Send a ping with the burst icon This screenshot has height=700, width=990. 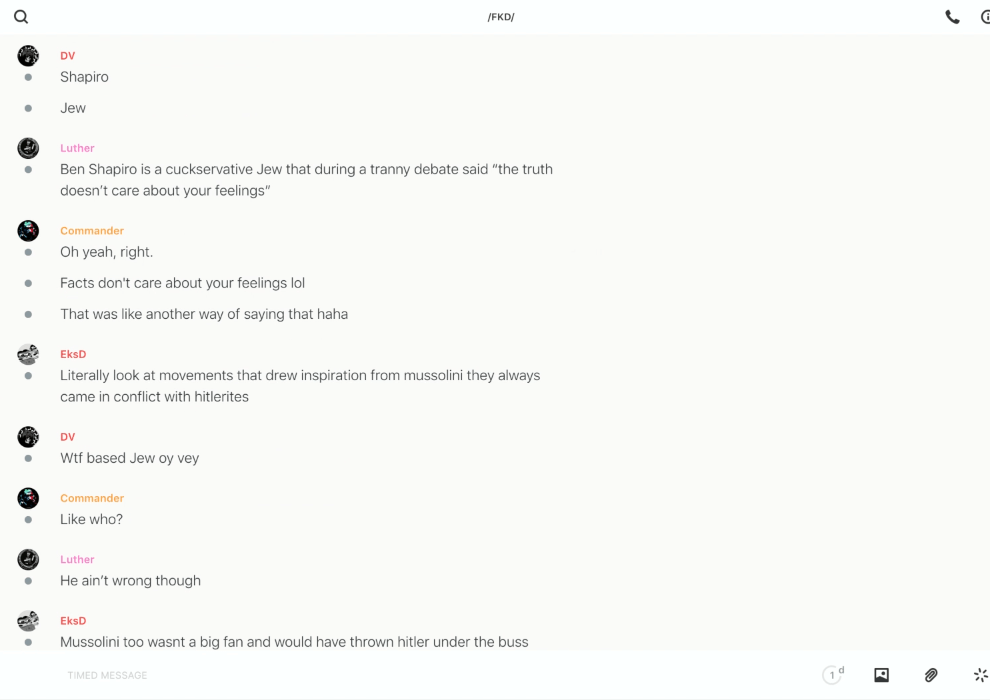click(x=980, y=675)
